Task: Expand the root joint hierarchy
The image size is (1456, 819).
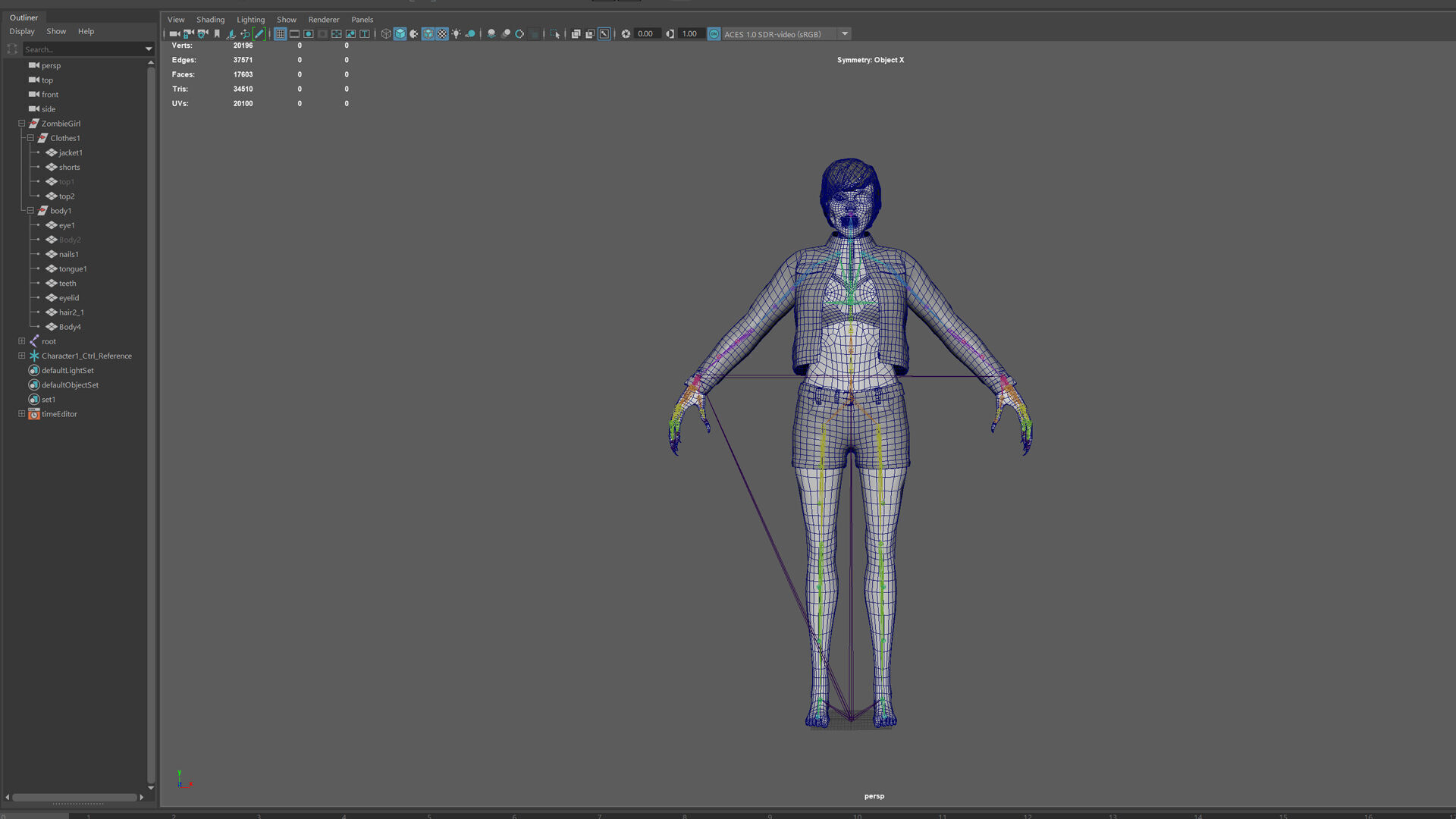Action: pyautogui.click(x=22, y=341)
